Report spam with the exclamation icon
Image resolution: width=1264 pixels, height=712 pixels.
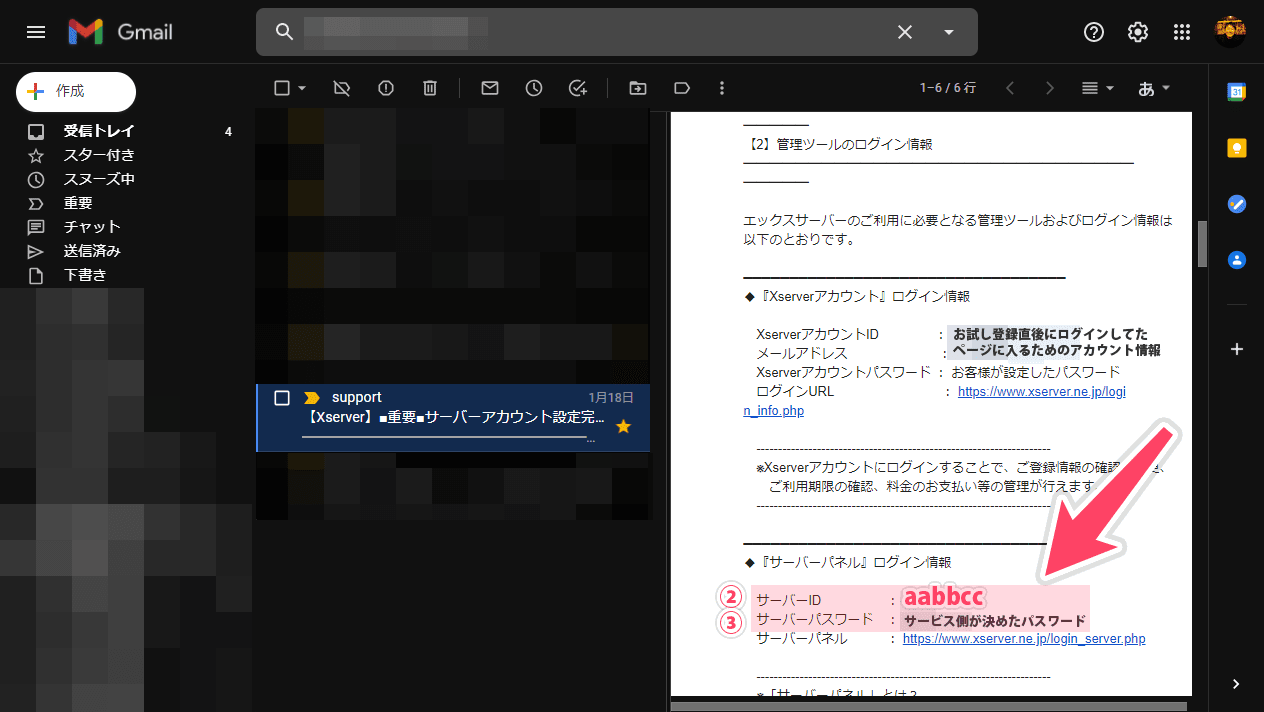point(386,88)
